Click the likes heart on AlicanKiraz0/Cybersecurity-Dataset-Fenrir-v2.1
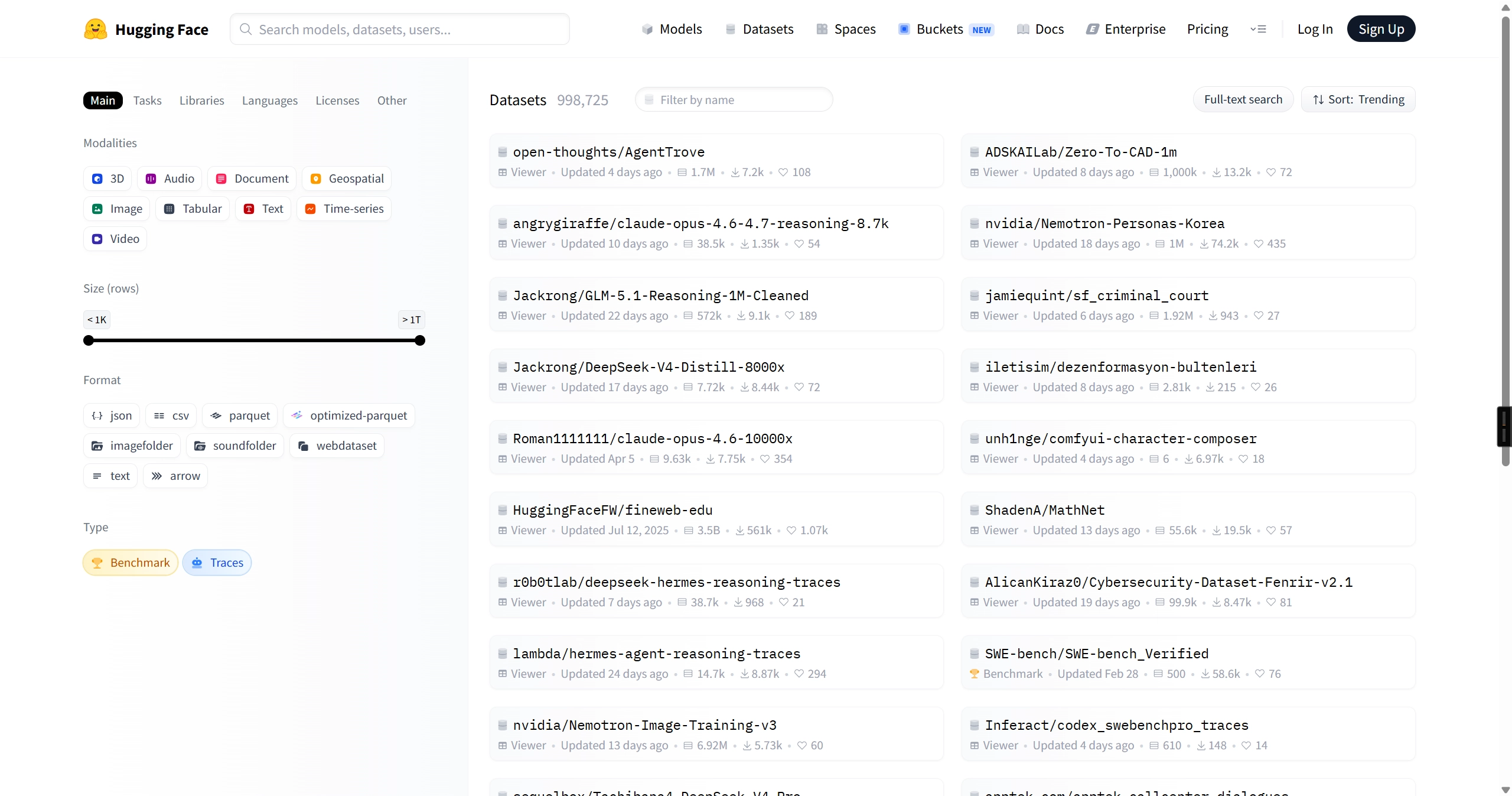The height and width of the screenshot is (796, 1512). pos(1271,602)
